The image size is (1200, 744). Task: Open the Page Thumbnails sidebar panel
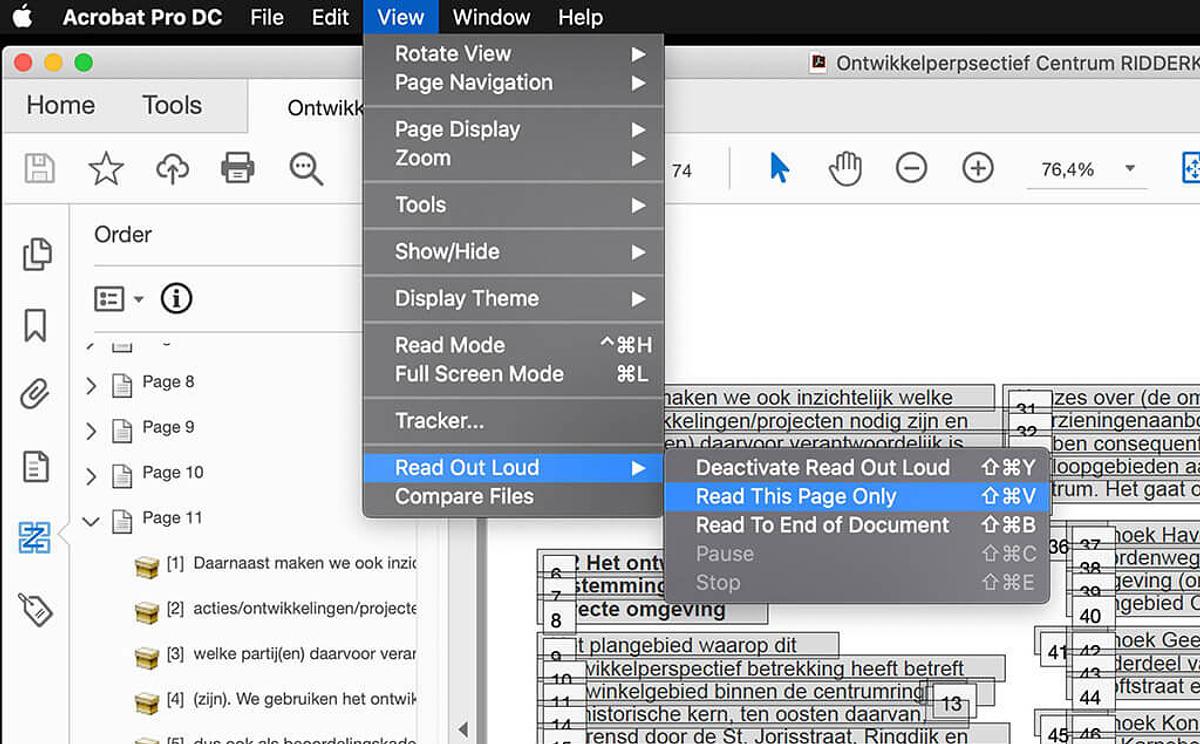coord(36,254)
